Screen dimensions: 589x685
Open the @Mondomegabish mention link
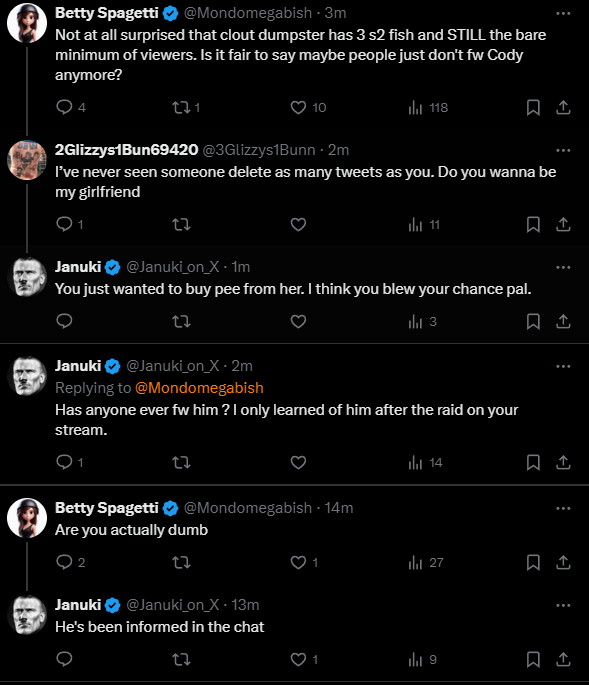coord(199,388)
